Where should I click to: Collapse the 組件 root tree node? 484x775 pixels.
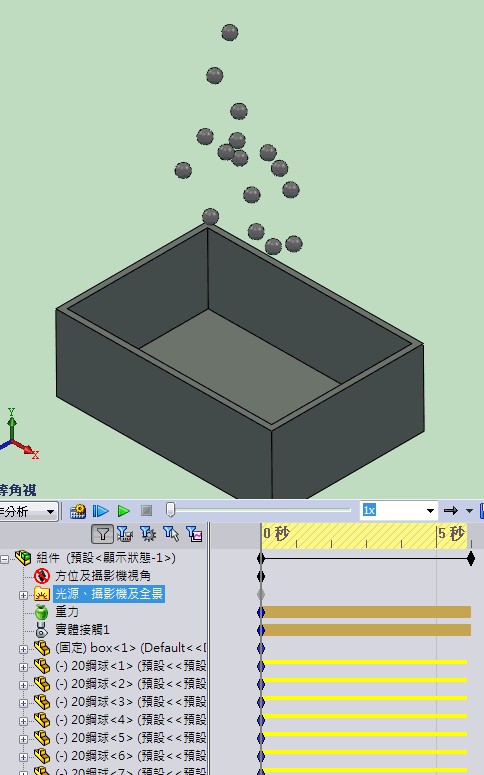point(4,559)
